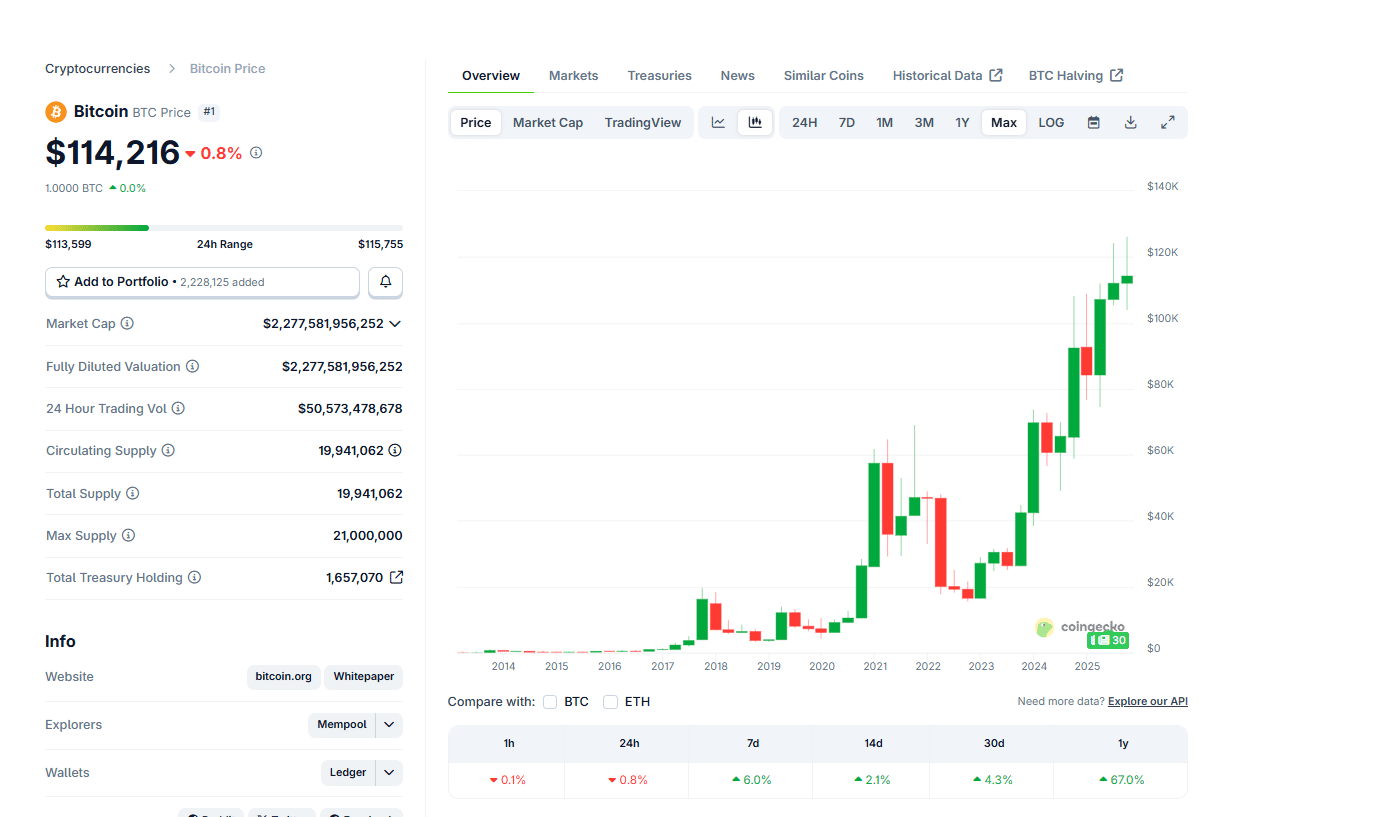Open Total Treasury Holding external link

[397, 577]
